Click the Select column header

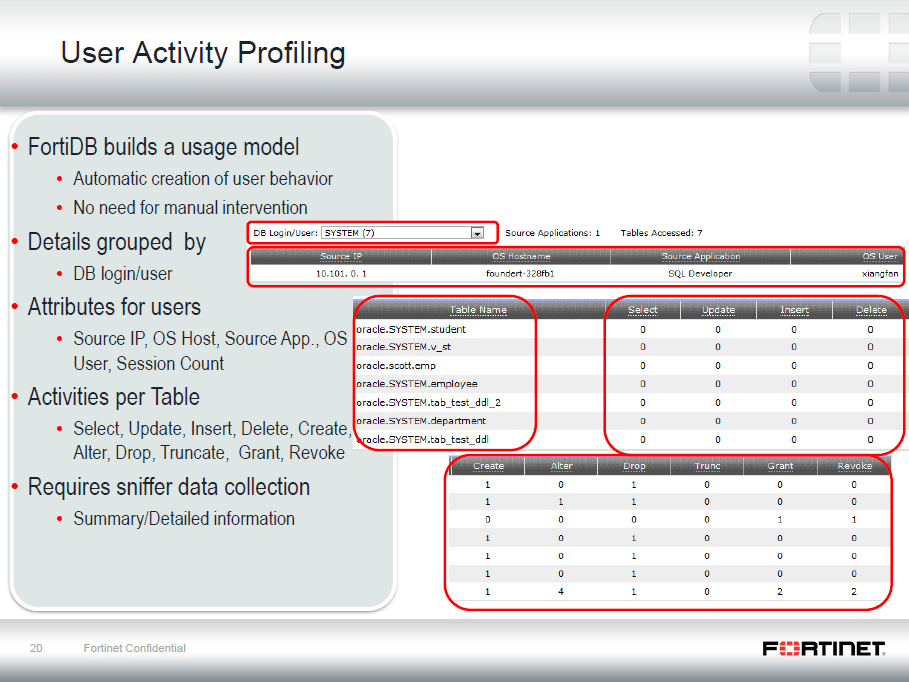point(643,310)
